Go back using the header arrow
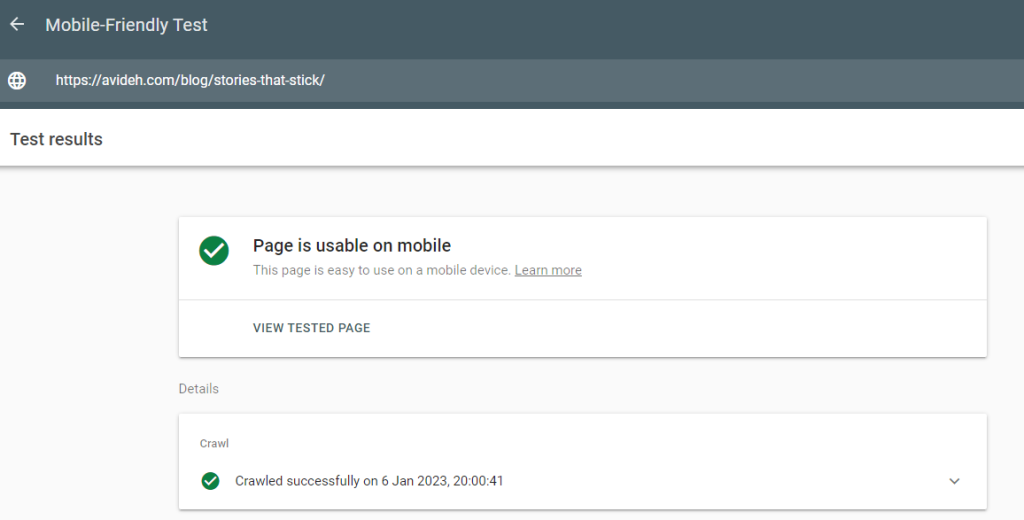Screen dimensions: 1024x520 [x=17, y=24]
